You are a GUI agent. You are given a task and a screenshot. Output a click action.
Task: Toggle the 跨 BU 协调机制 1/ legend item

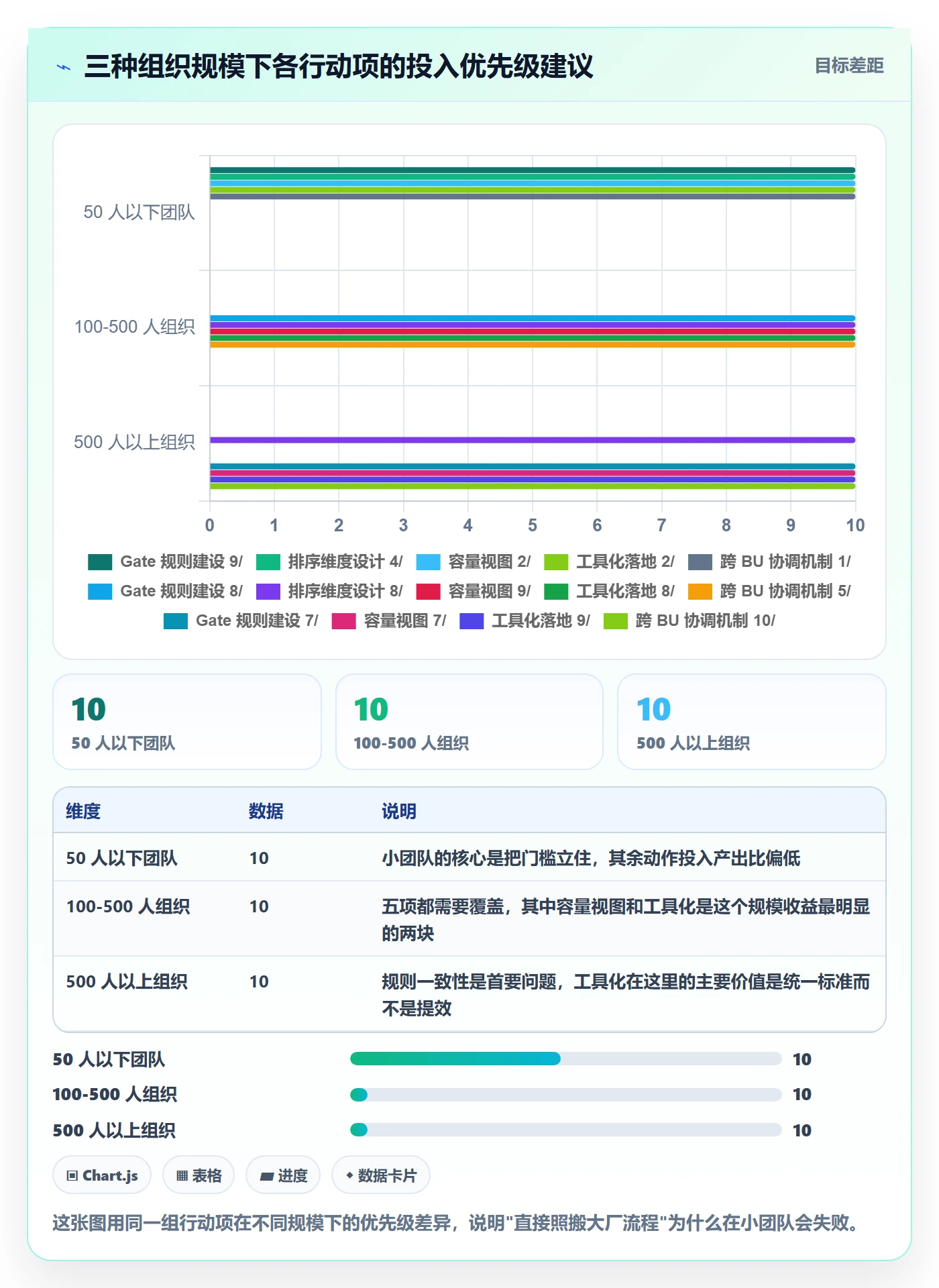click(769, 561)
